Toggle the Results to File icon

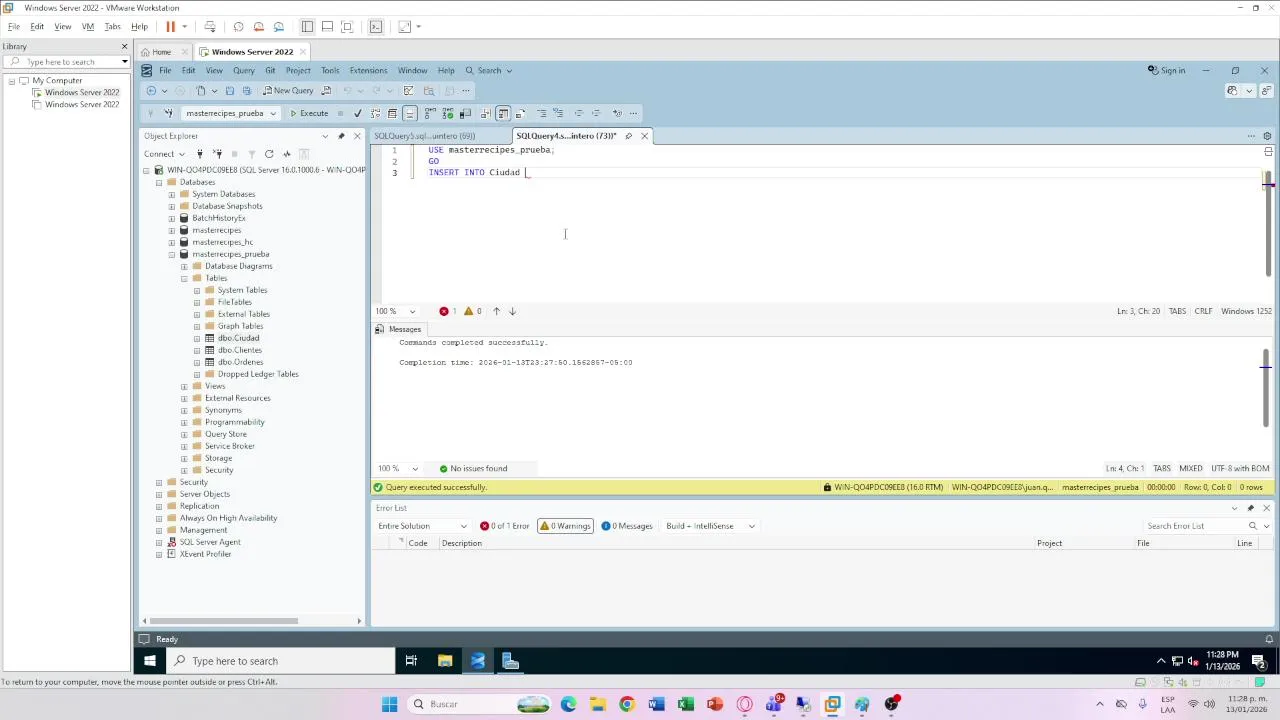[521, 113]
